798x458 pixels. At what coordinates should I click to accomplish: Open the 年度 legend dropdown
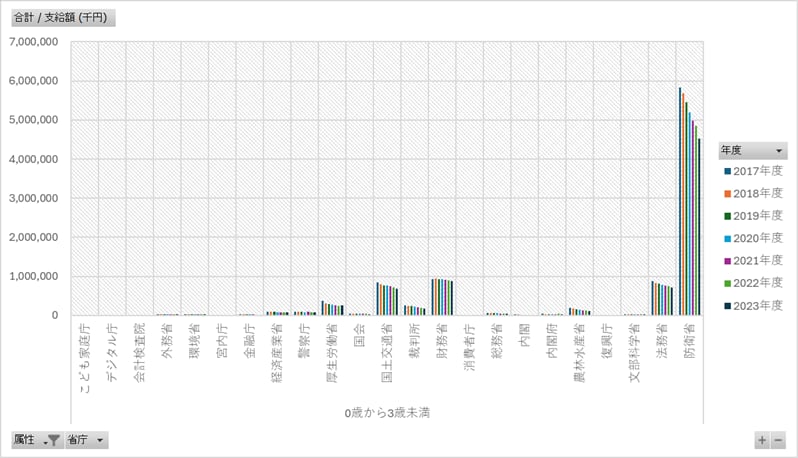pos(753,151)
